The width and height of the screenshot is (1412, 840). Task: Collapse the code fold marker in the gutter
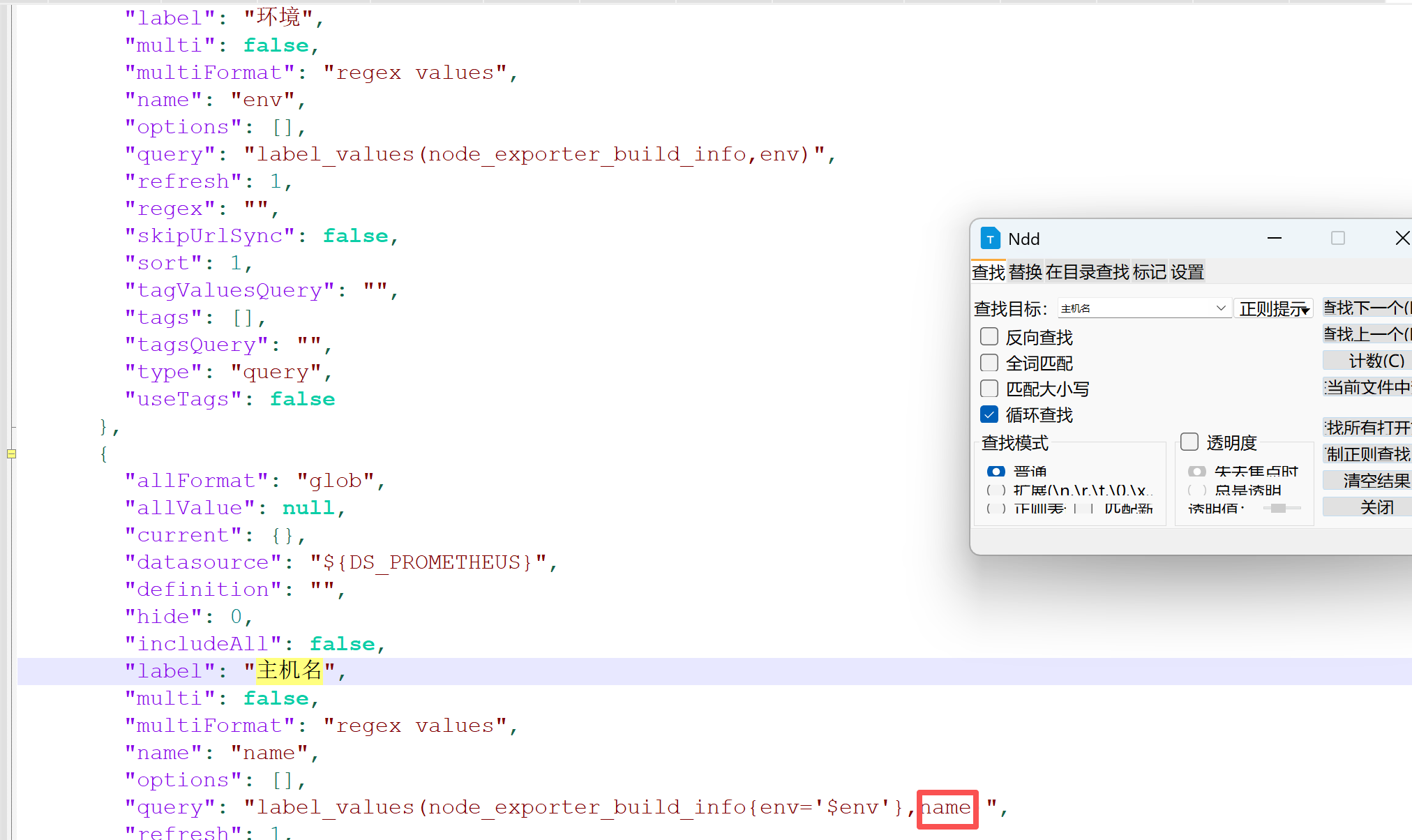(x=11, y=453)
